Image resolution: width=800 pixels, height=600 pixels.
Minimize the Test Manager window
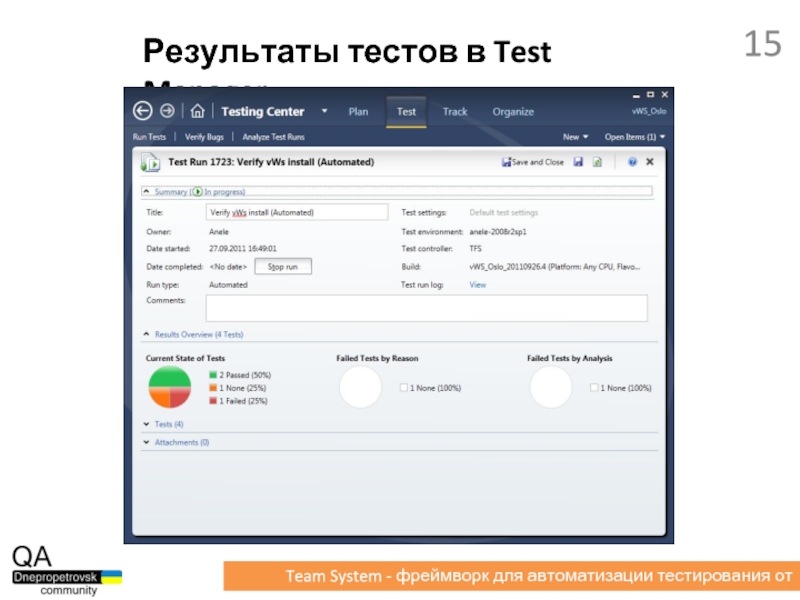[636, 95]
